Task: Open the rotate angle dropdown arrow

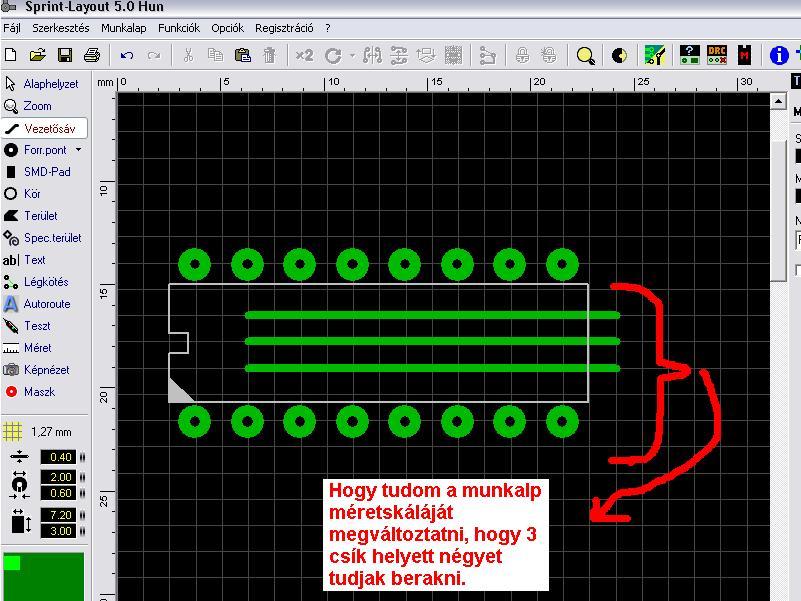Action: (352, 55)
